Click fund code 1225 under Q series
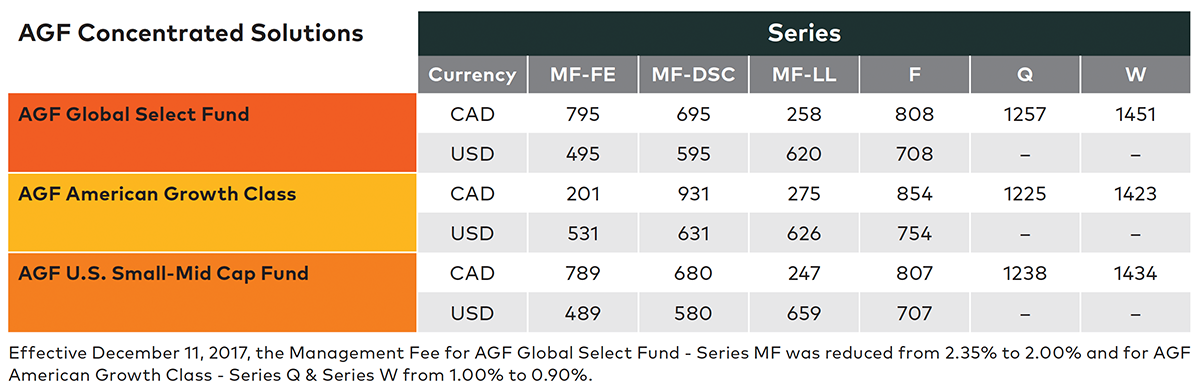This screenshot has width=1200, height=390. click(x=1026, y=194)
